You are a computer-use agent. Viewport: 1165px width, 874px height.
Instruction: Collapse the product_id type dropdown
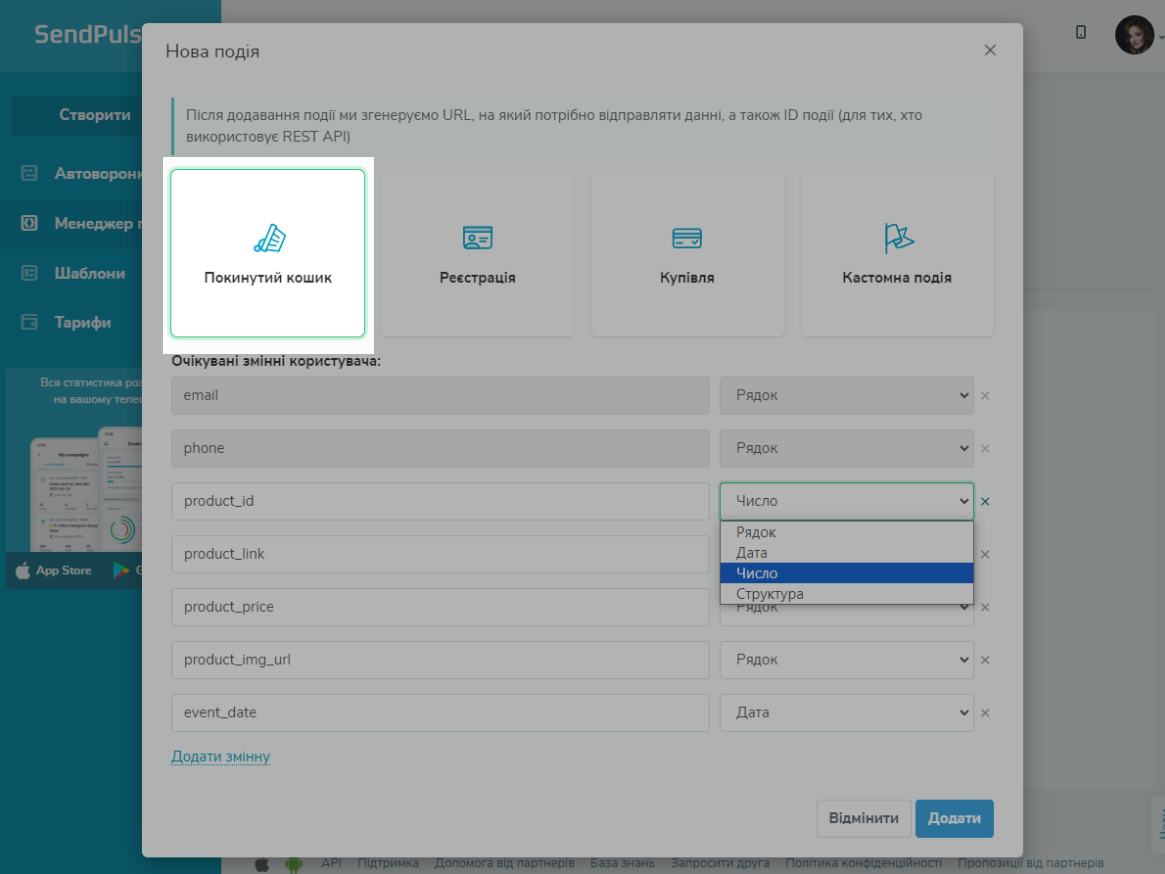846,501
